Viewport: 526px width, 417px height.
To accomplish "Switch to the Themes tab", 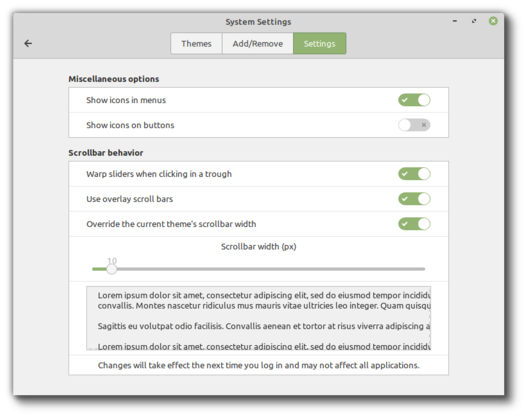I will point(196,44).
